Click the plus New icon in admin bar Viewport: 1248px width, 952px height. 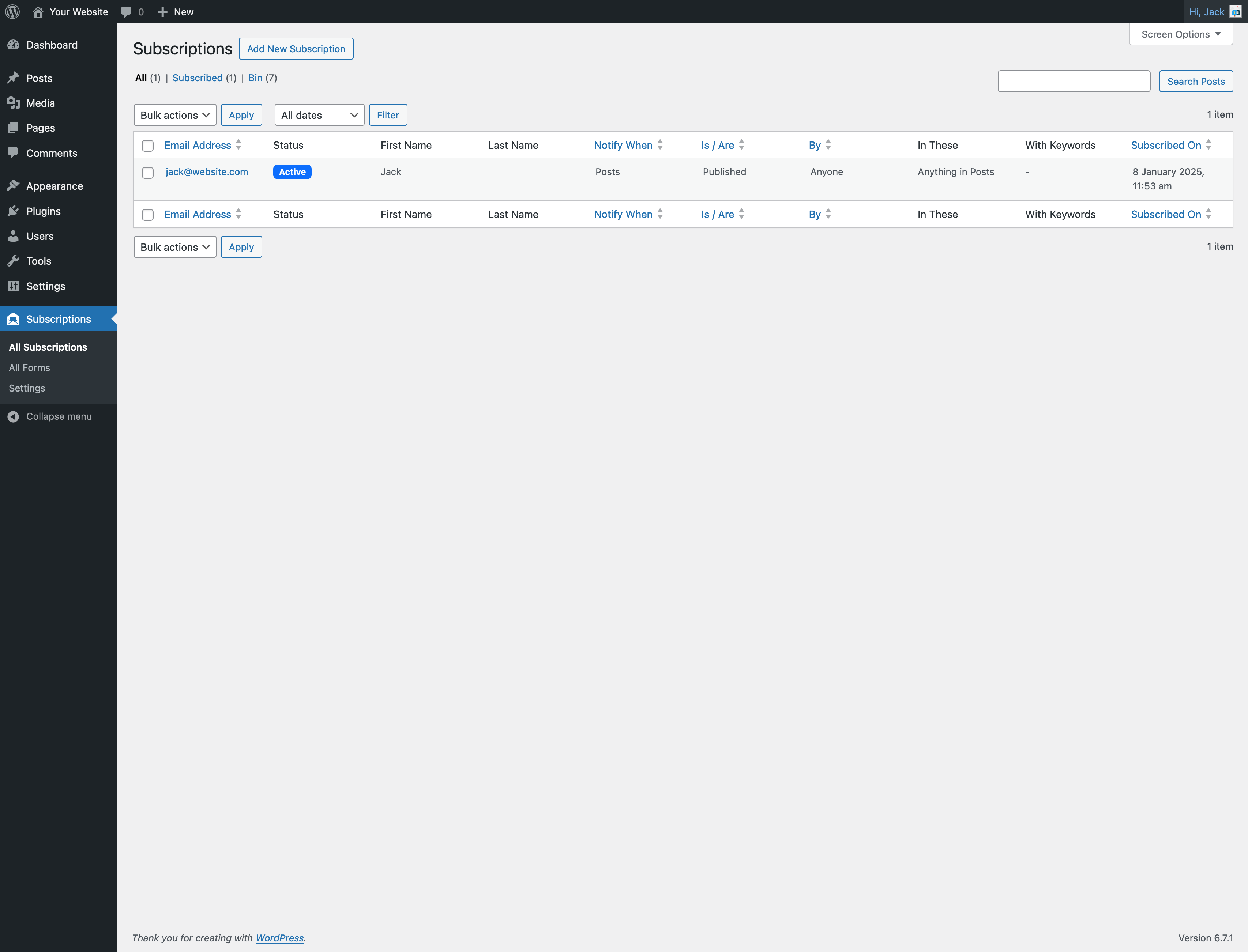pyautogui.click(x=163, y=12)
